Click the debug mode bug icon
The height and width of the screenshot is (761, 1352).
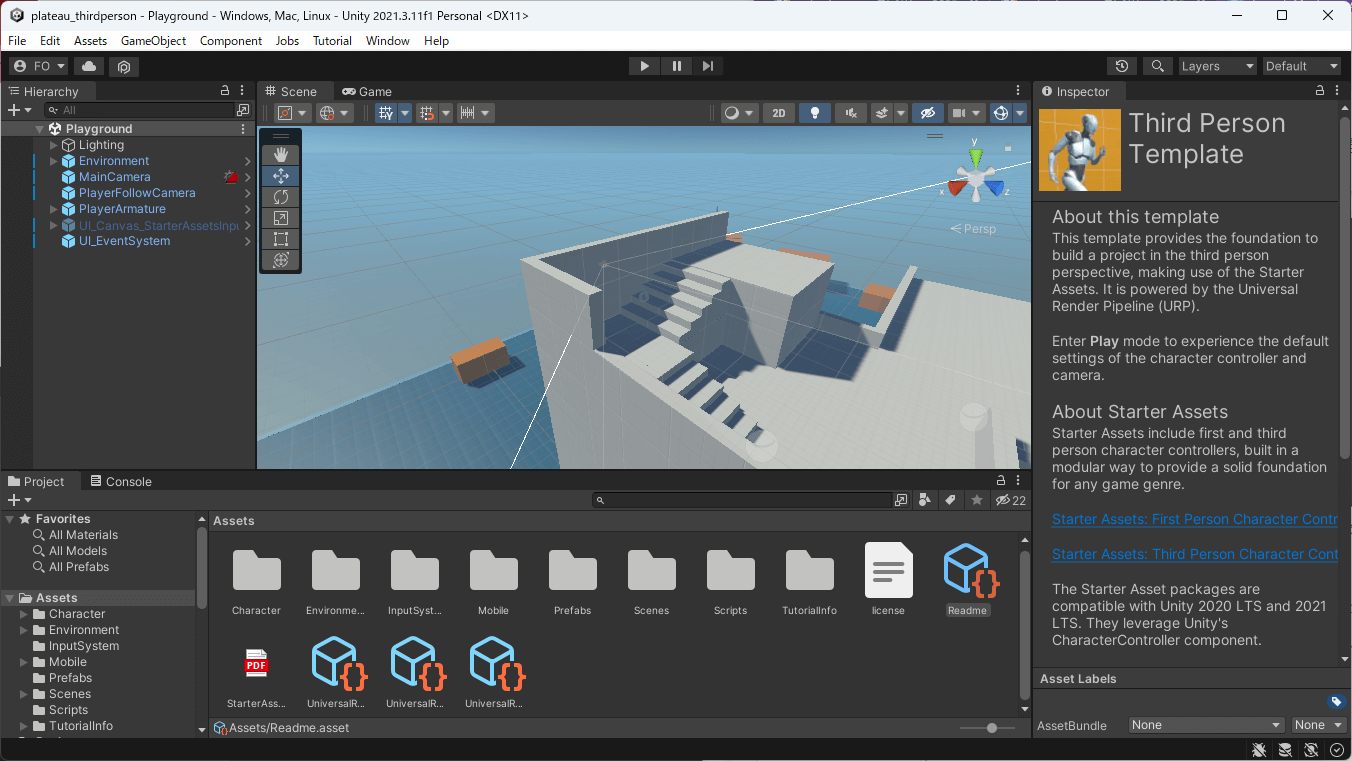tap(1260, 750)
